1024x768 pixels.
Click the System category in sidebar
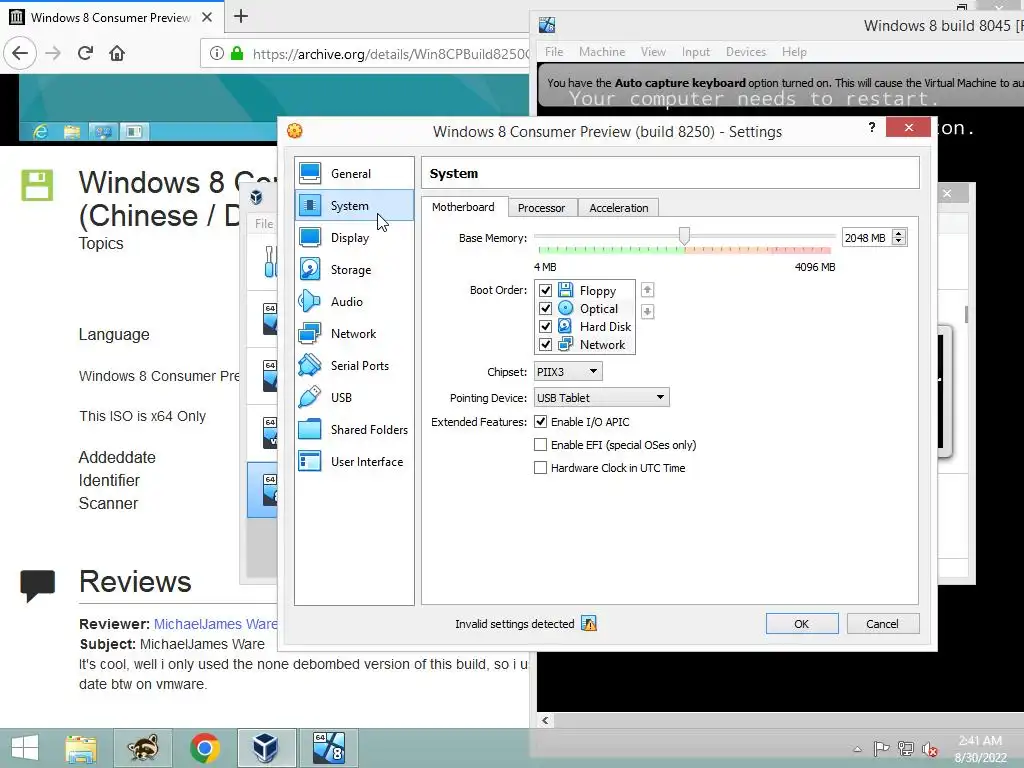353,206
